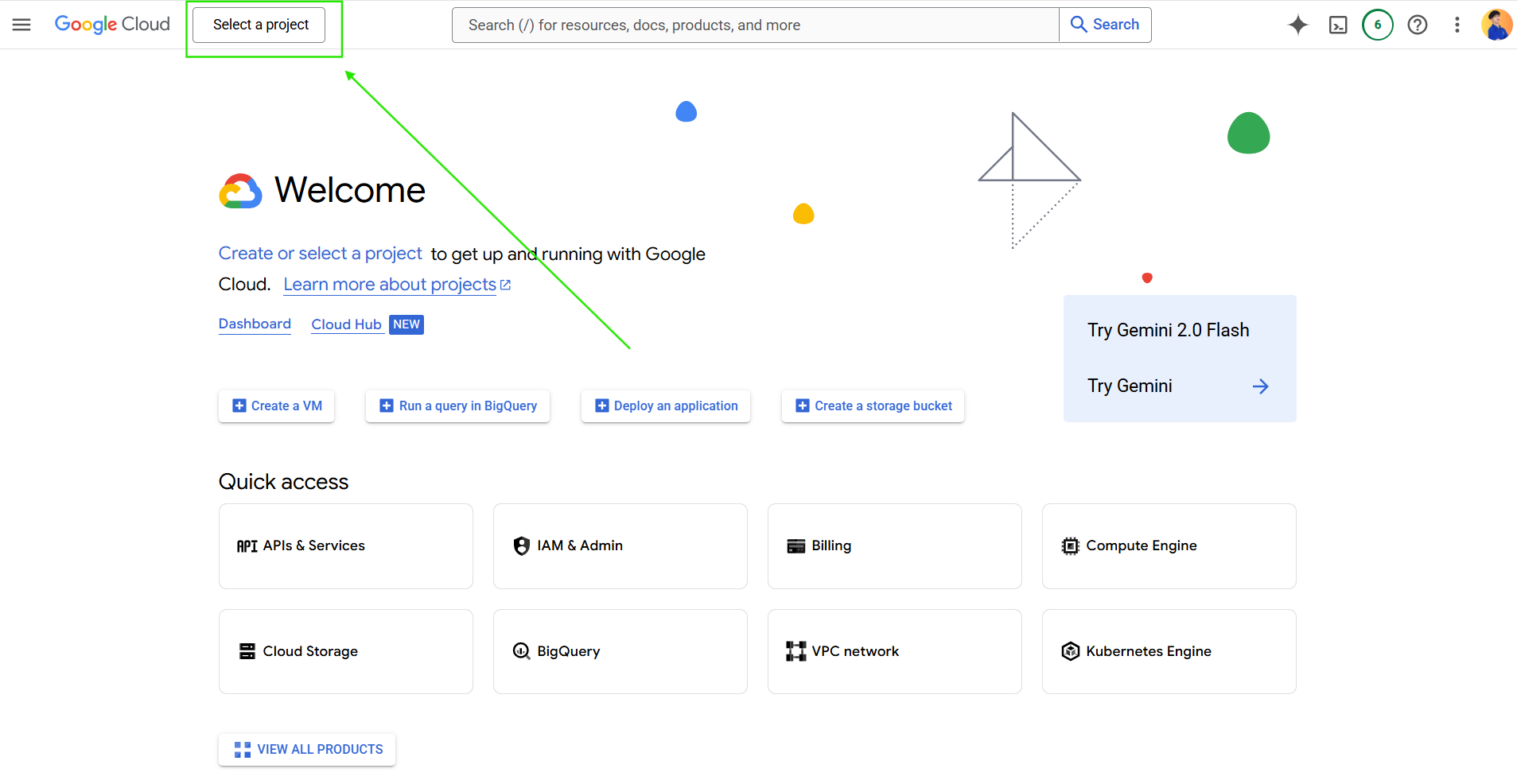Follow the Create or select a project link
The image size is (1517, 784).
click(320, 254)
